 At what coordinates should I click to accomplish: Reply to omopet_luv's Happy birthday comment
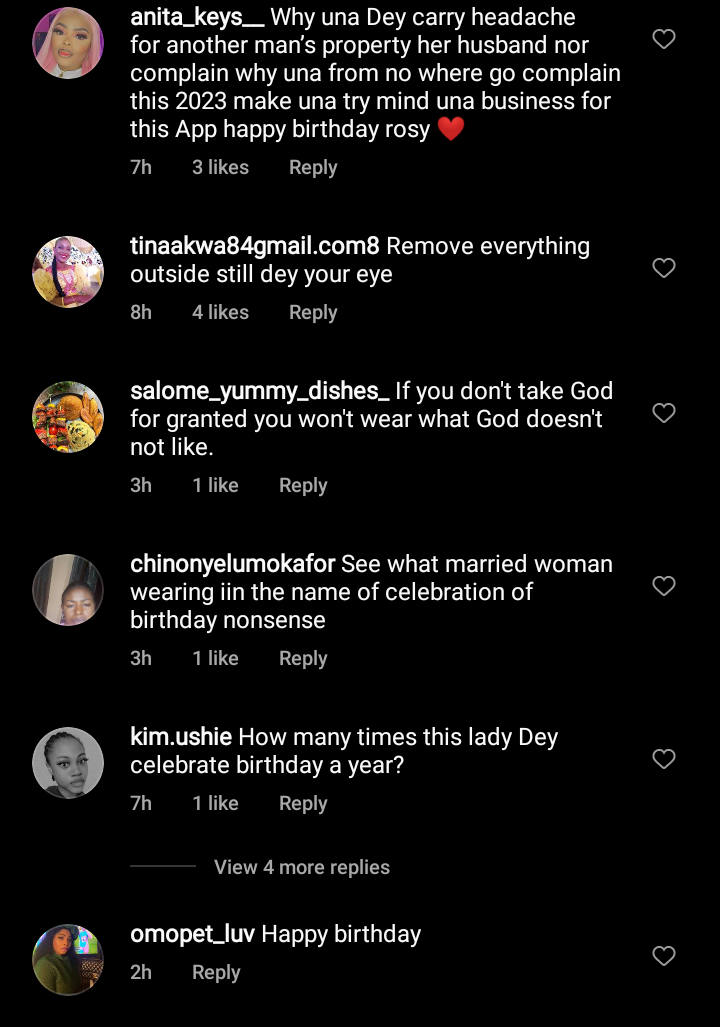pos(216,972)
